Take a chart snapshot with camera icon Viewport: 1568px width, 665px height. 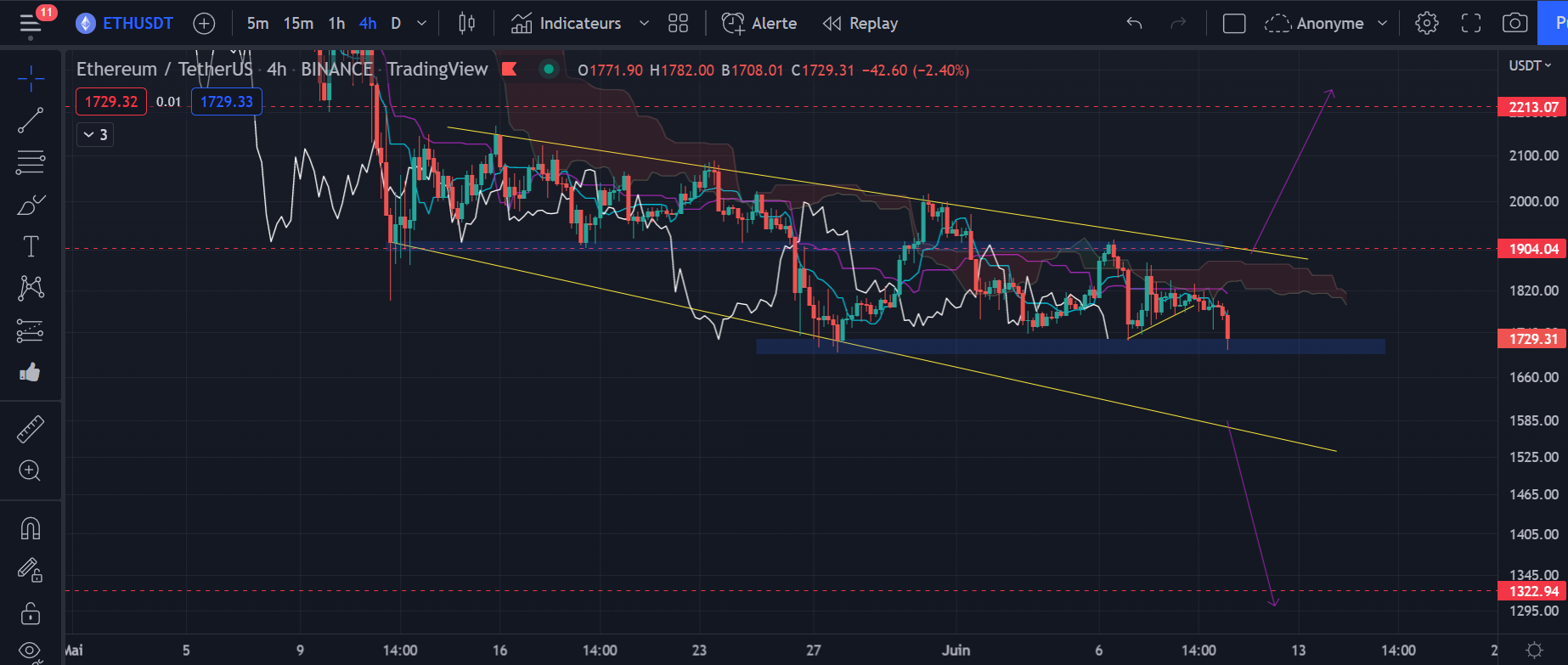click(x=1514, y=24)
